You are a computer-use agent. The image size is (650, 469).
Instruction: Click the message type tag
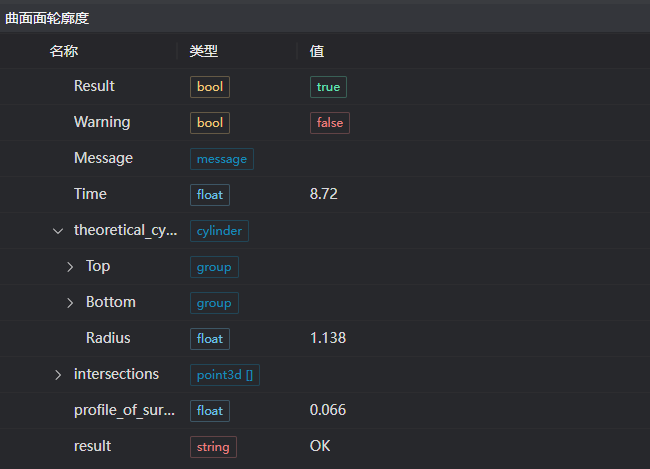click(222, 159)
